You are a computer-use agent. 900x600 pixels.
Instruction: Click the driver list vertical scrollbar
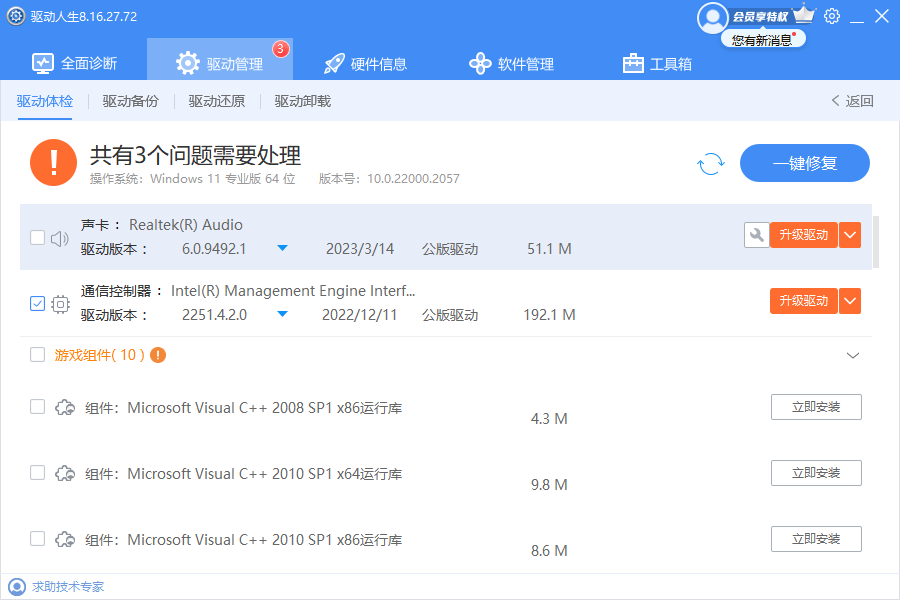(x=876, y=242)
